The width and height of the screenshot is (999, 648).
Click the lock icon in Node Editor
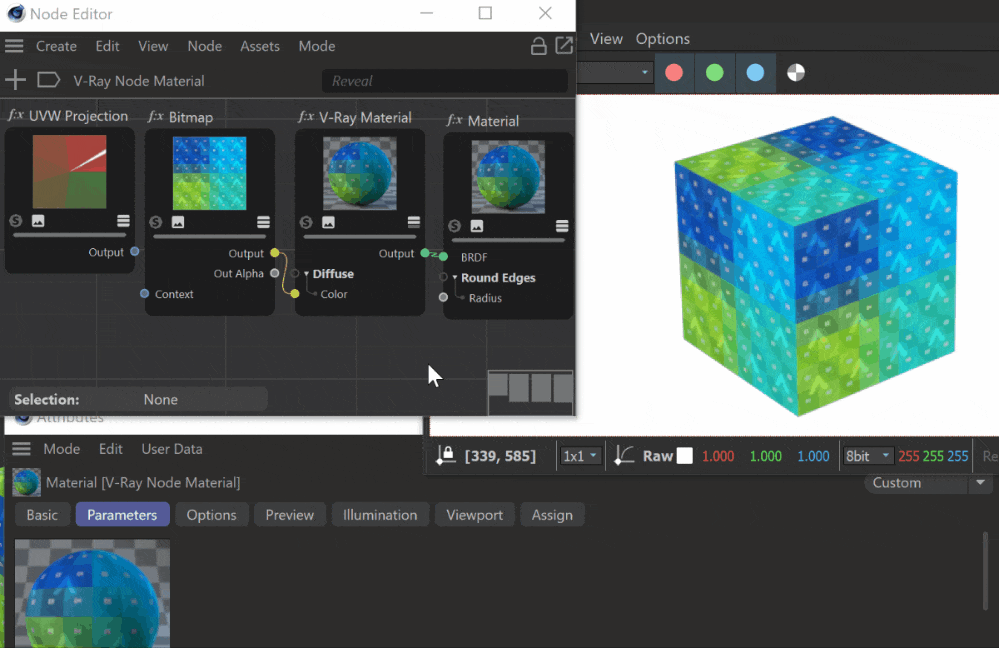click(x=538, y=46)
